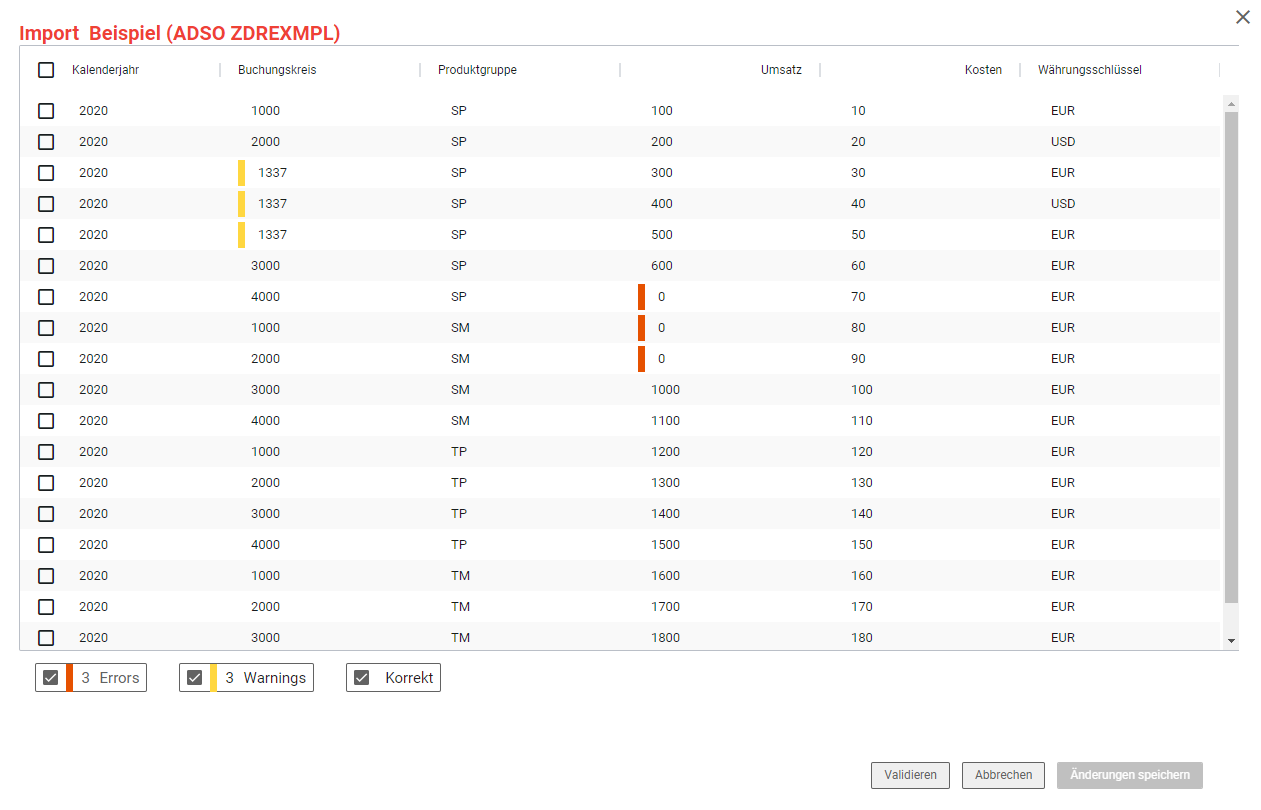
Task: Click the Produktgruppe column header
Action: click(x=477, y=70)
